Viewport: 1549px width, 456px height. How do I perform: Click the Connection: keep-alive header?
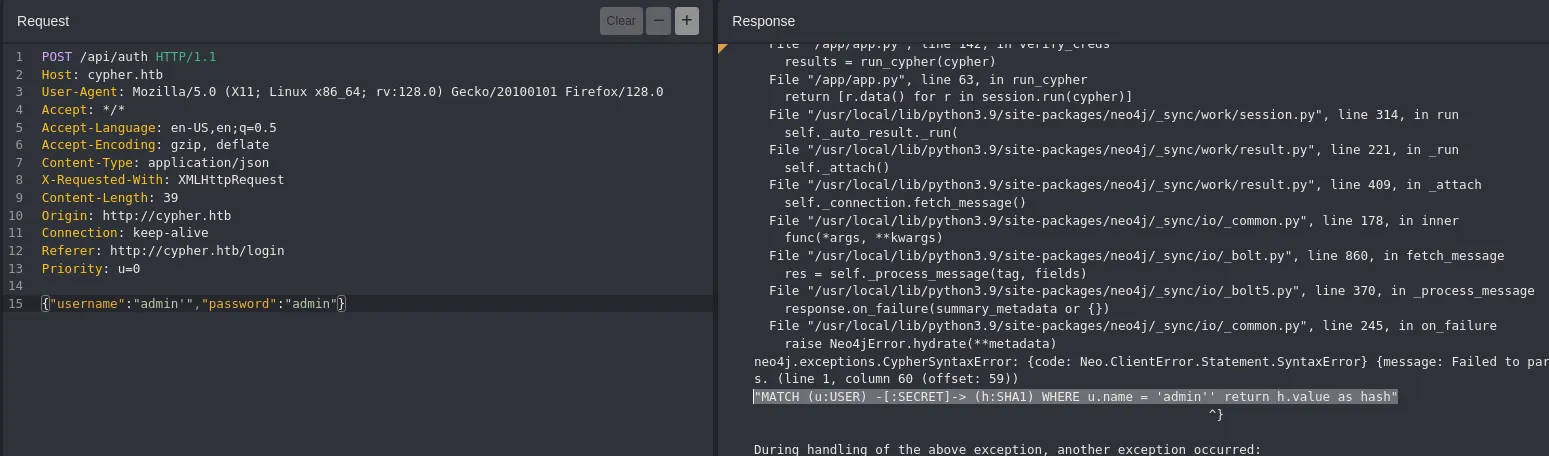pos(124,233)
